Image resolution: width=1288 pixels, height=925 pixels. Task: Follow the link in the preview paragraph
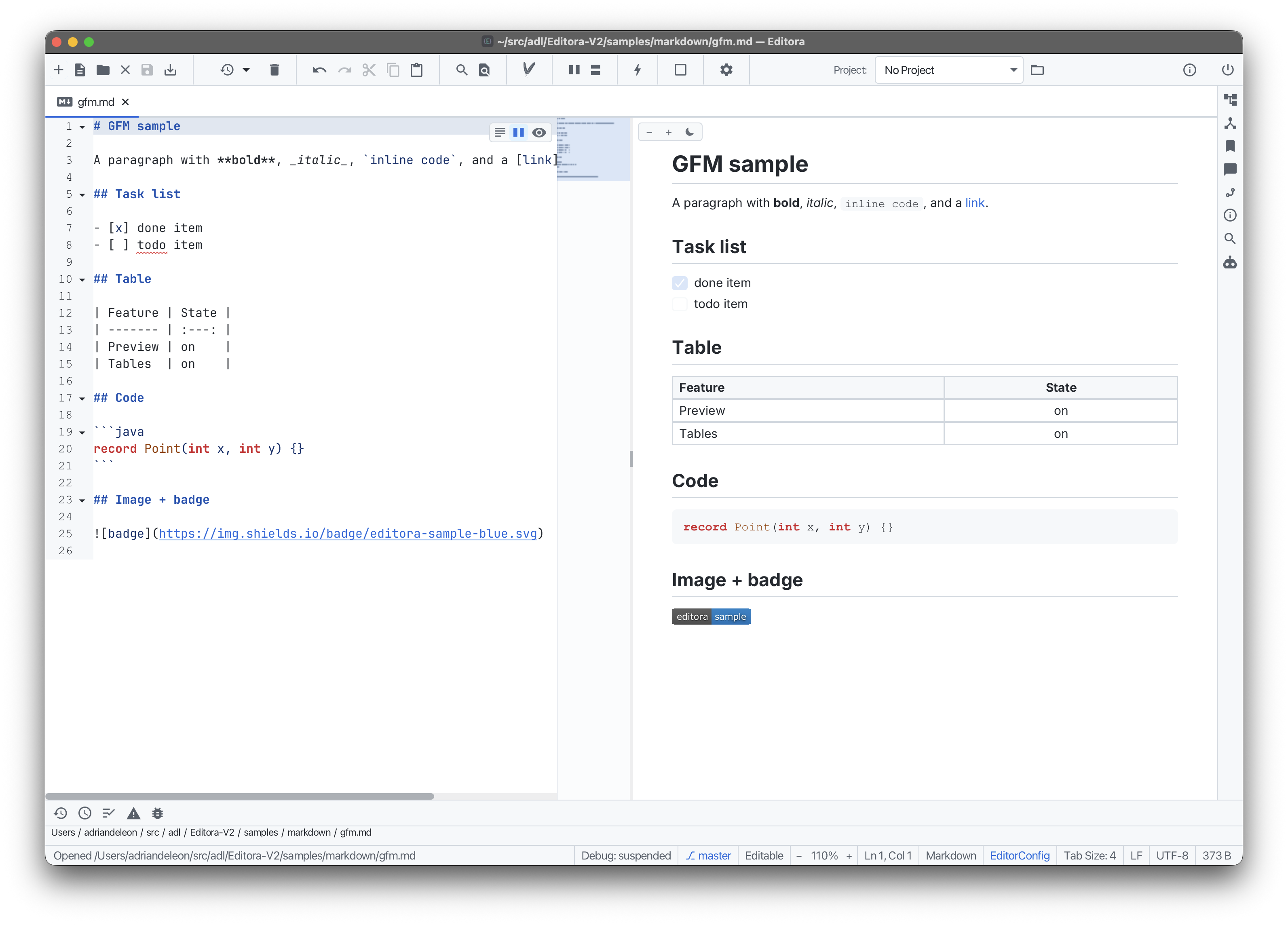click(975, 203)
